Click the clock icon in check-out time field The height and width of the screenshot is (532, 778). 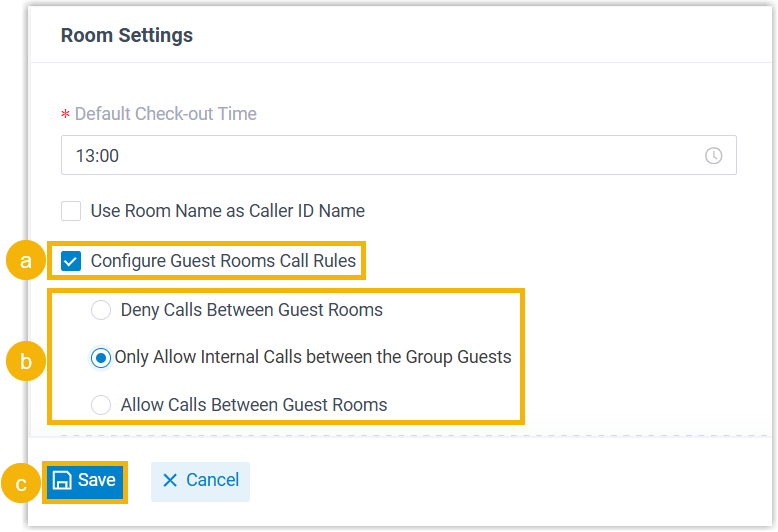pos(713,156)
